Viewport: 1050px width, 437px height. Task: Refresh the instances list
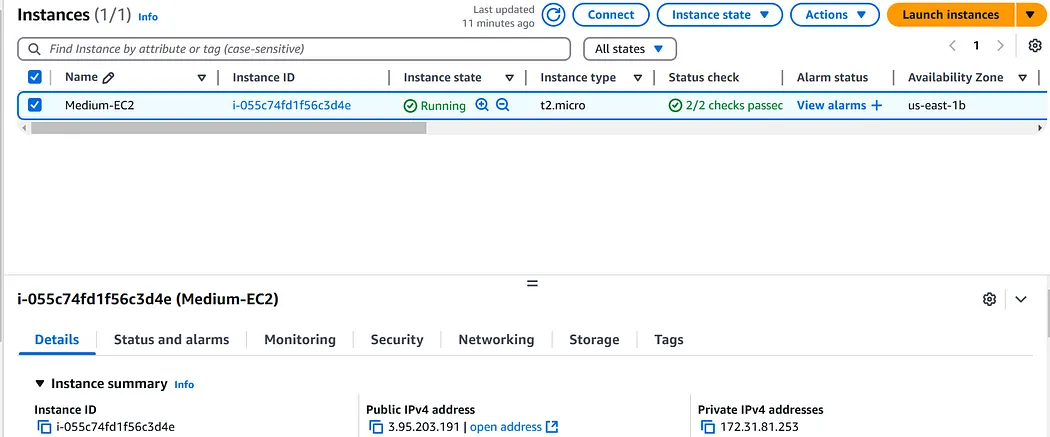(x=553, y=15)
